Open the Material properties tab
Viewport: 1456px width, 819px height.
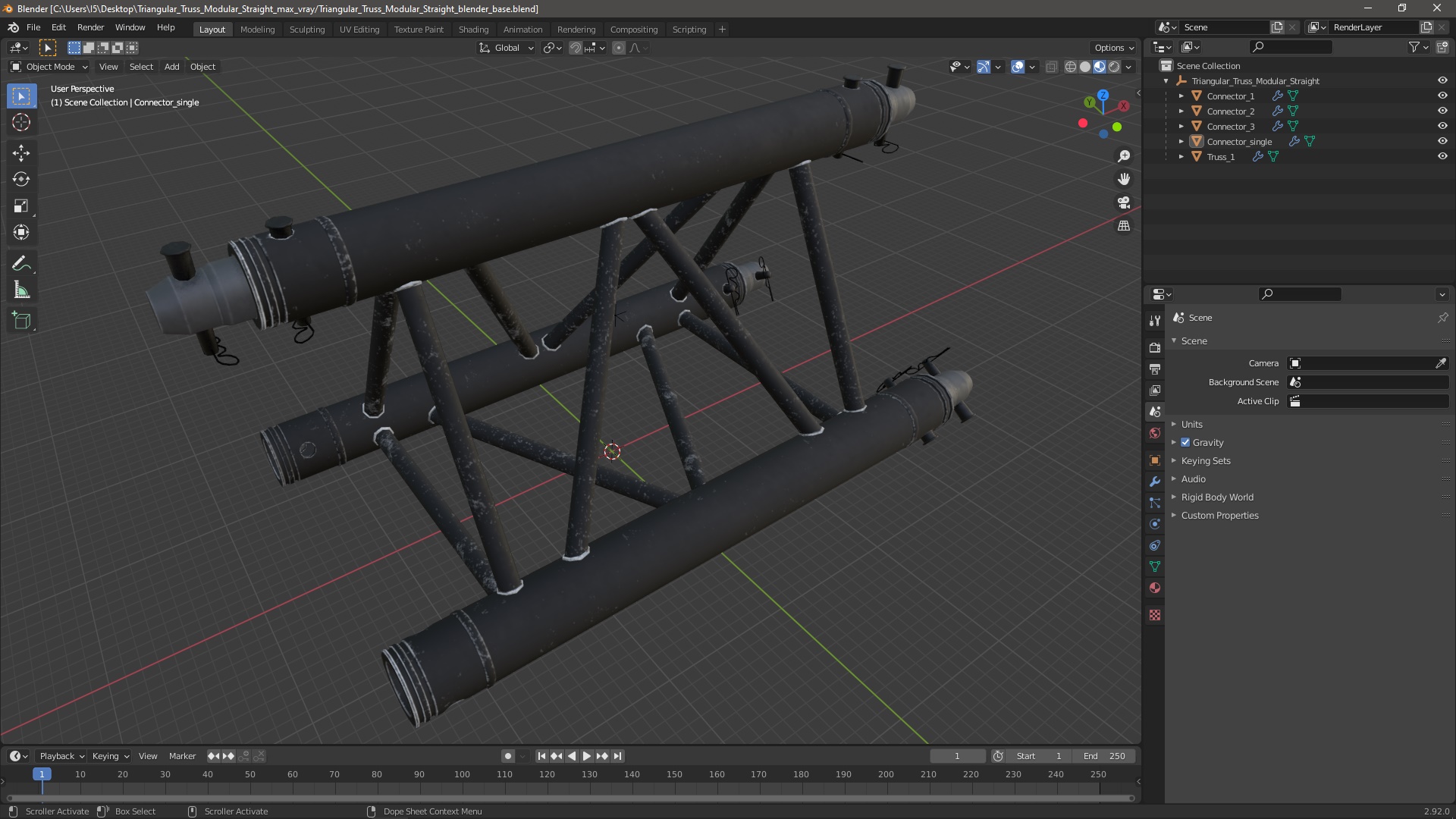(1155, 588)
